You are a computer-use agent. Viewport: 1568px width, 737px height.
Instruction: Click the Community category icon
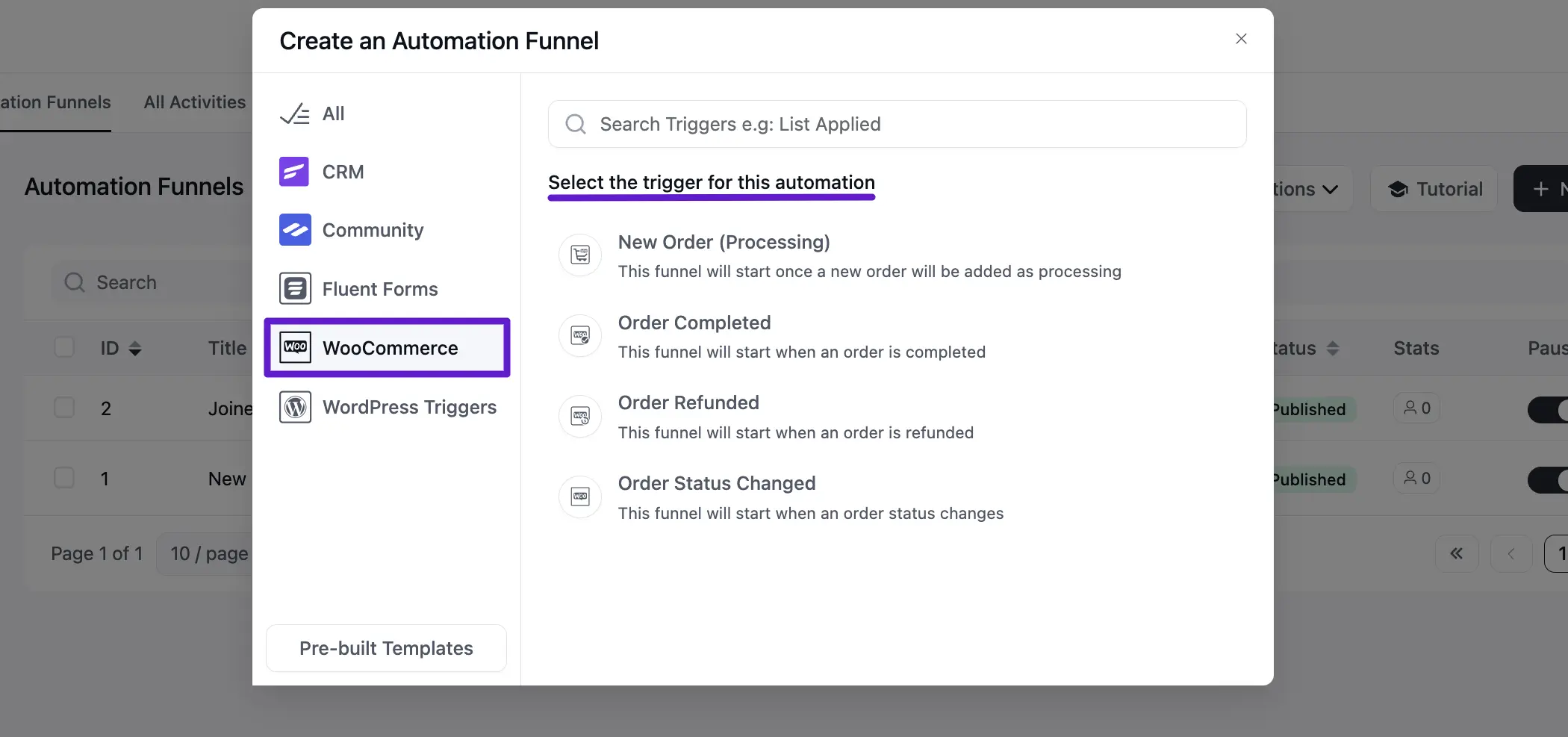[295, 230]
